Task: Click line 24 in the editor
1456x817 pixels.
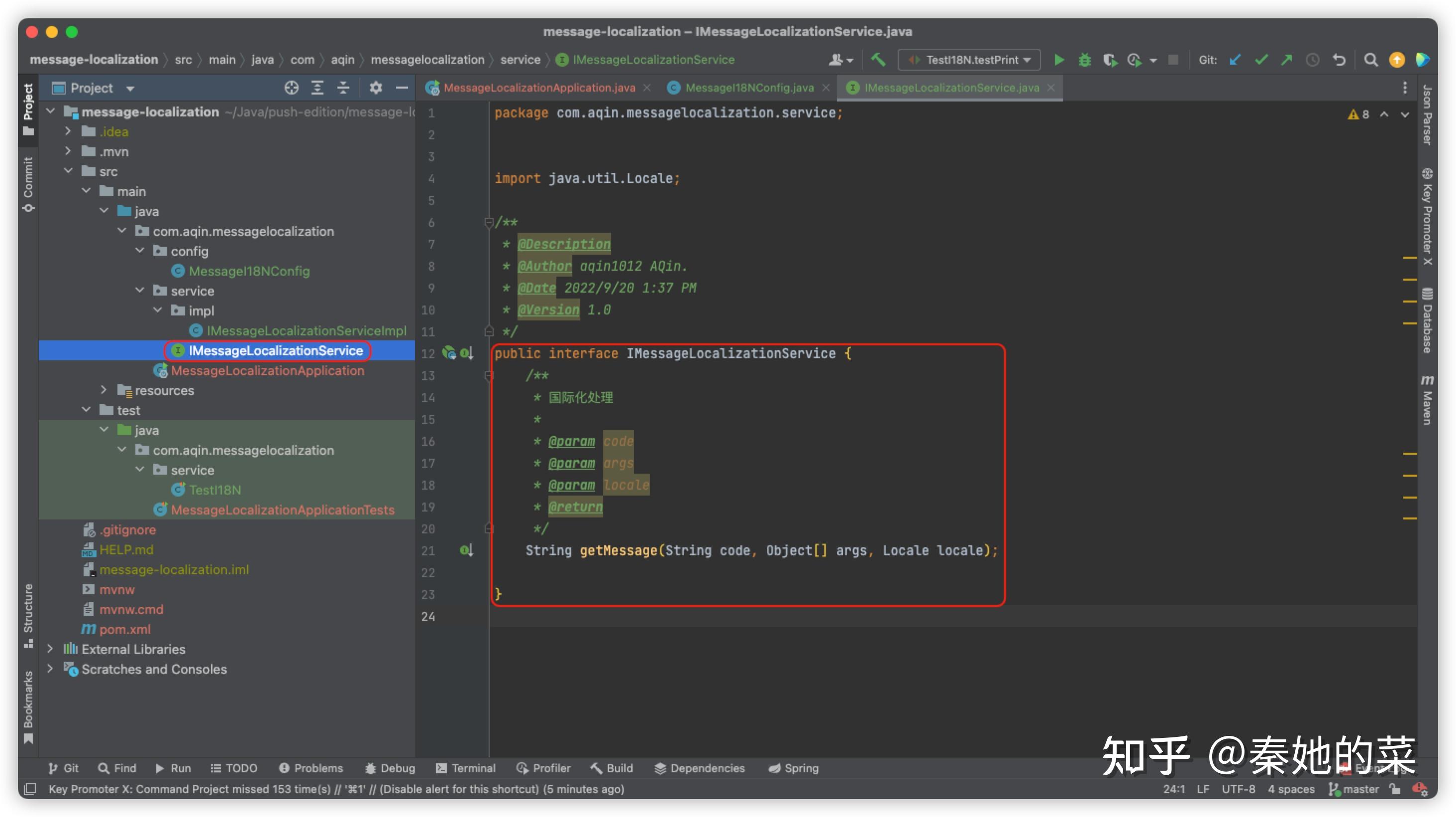Action: (953, 616)
